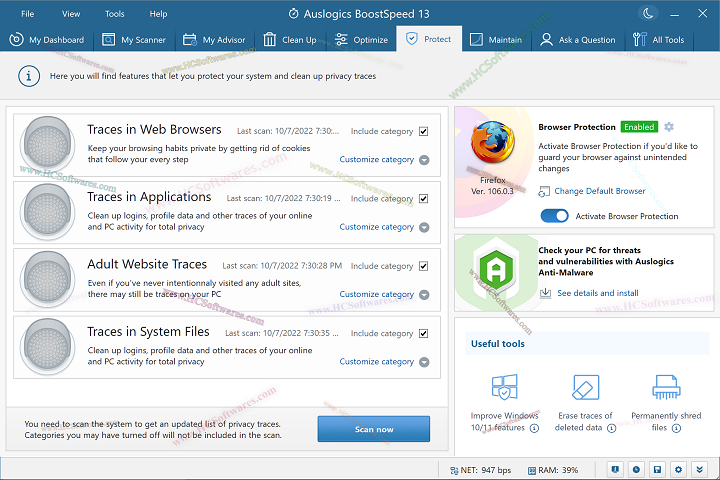This screenshot has height=480, width=720.
Task: Open the Tools menu
Action: [x=115, y=14]
